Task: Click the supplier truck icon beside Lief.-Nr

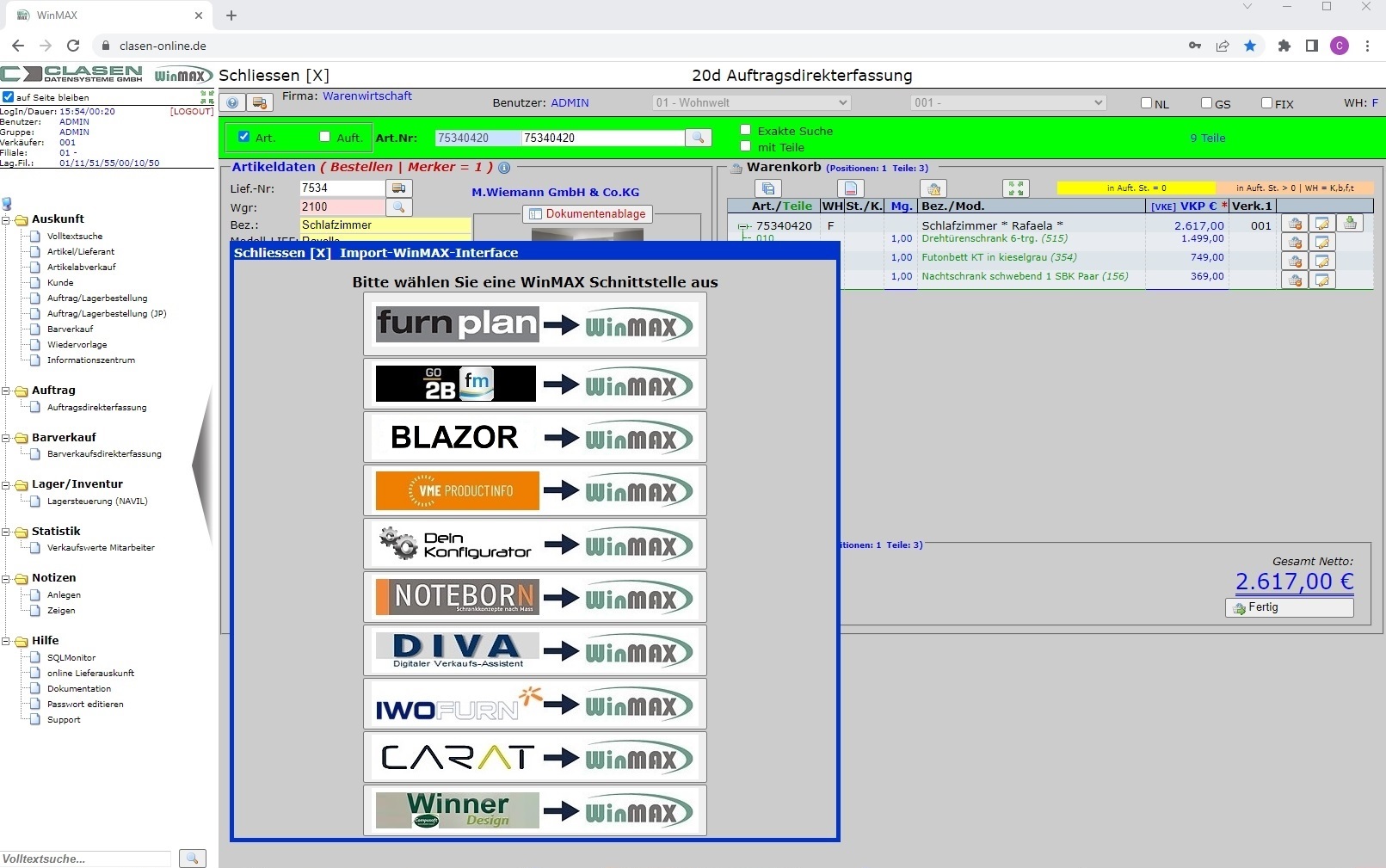Action: [x=398, y=188]
